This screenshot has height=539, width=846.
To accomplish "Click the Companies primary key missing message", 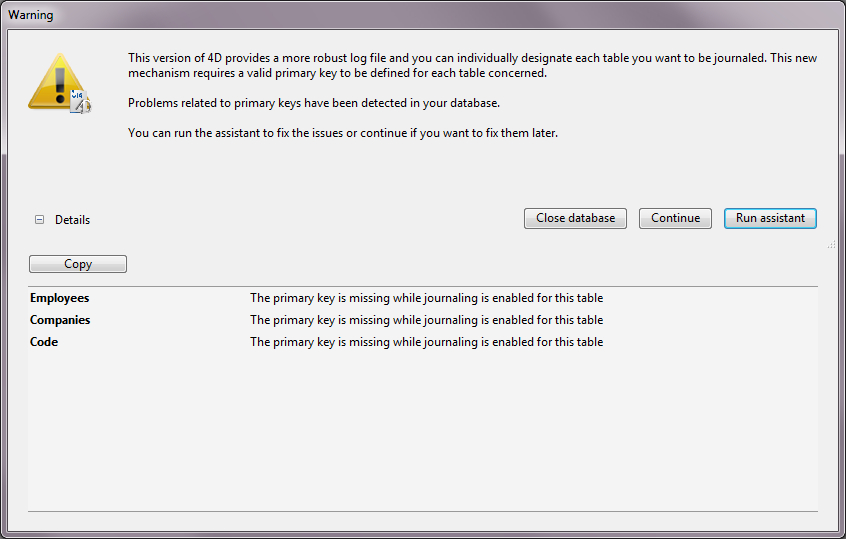I will coord(426,320).
